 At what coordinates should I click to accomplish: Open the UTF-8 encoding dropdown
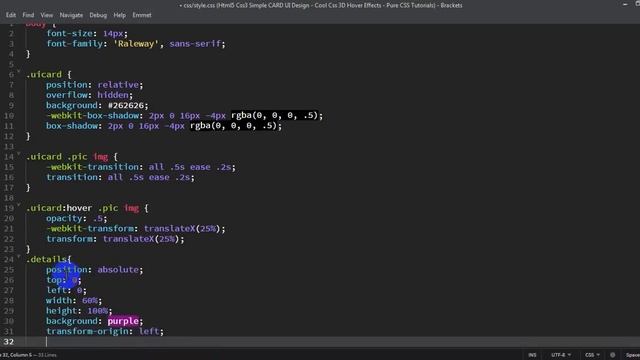tap(561, 355)
